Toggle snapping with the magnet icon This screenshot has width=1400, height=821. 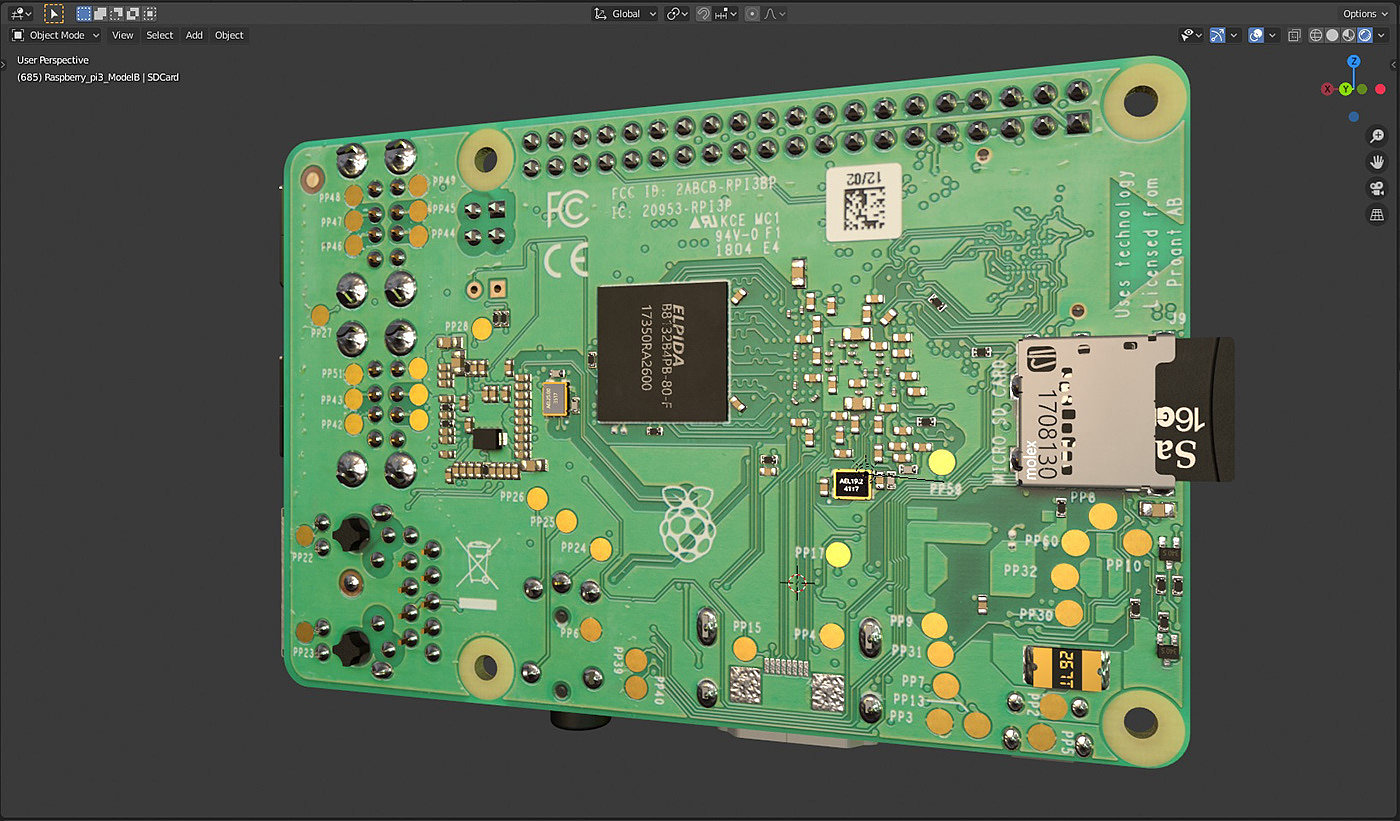pyautogui.click(x=704, y=13)
